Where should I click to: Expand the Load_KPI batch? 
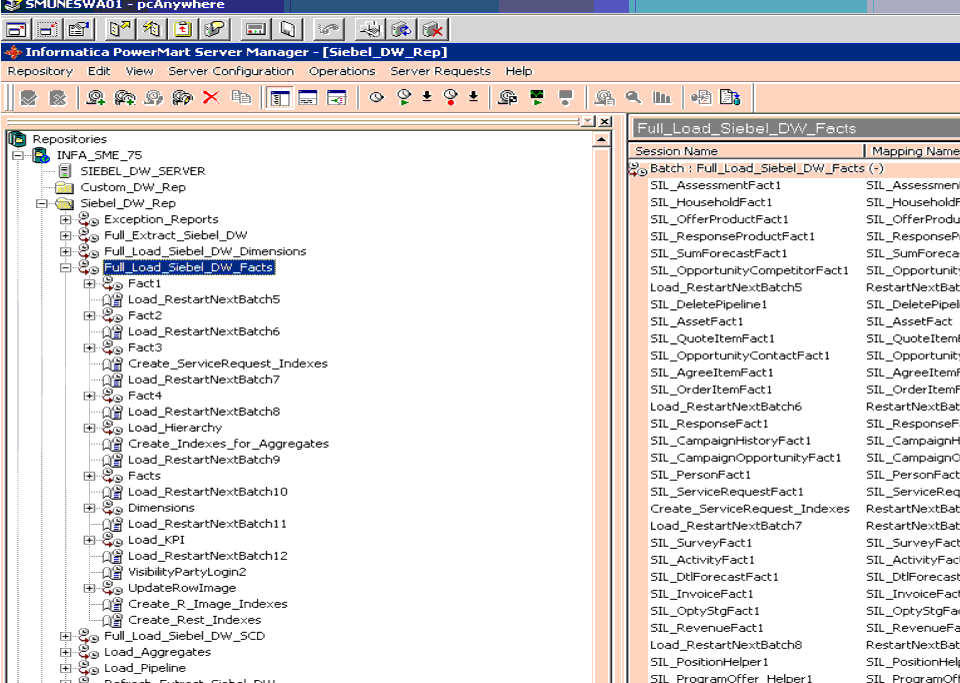[89, 540]
